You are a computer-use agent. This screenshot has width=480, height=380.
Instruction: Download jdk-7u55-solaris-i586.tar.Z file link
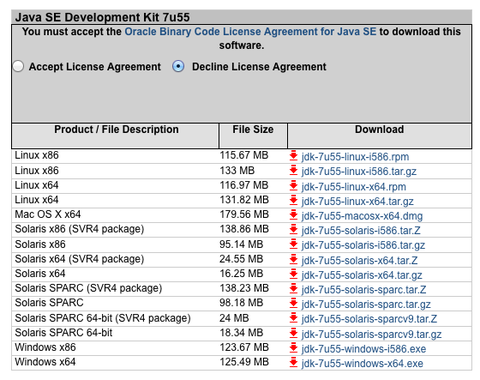(361, 231)
